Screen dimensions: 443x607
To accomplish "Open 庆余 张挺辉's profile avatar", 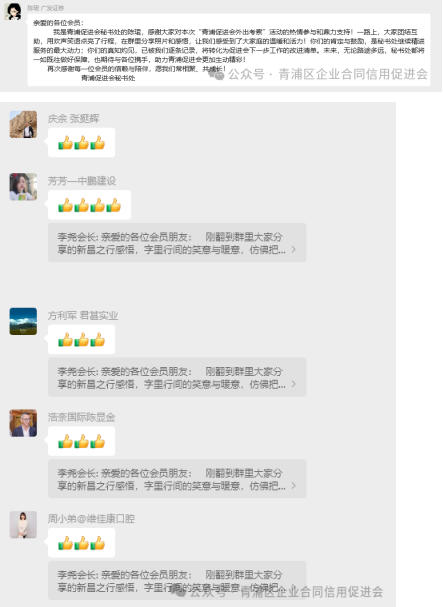I will [x=23, y=124].
